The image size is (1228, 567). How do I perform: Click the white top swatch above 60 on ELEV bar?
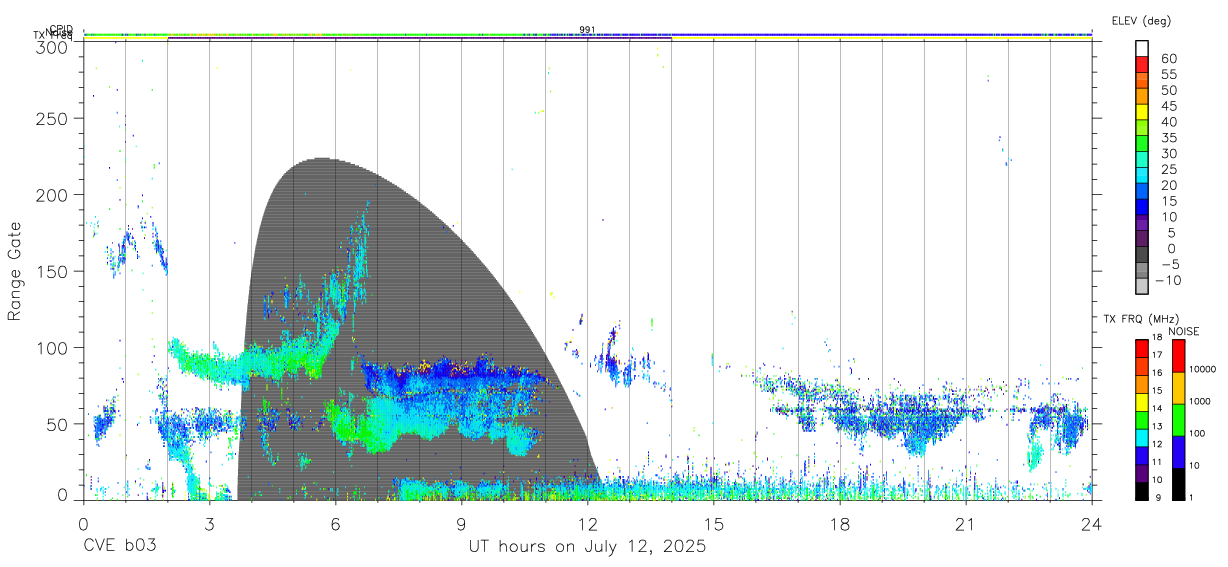pos(1142,47)
